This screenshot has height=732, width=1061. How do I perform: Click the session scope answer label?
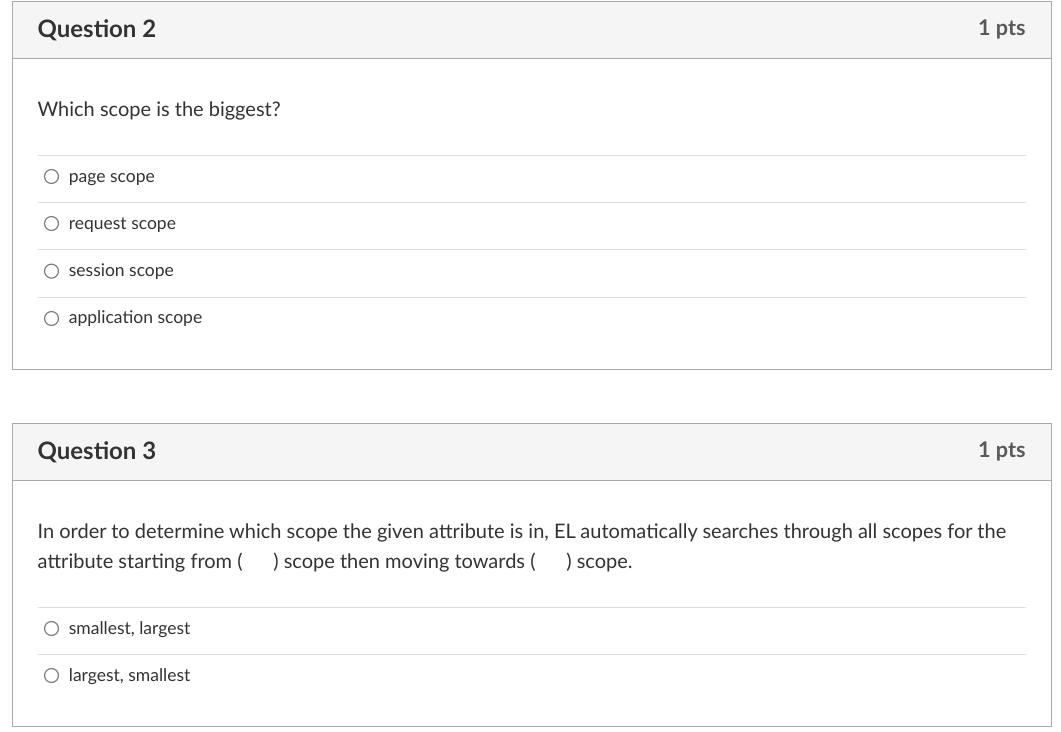[x=120, y=270]
